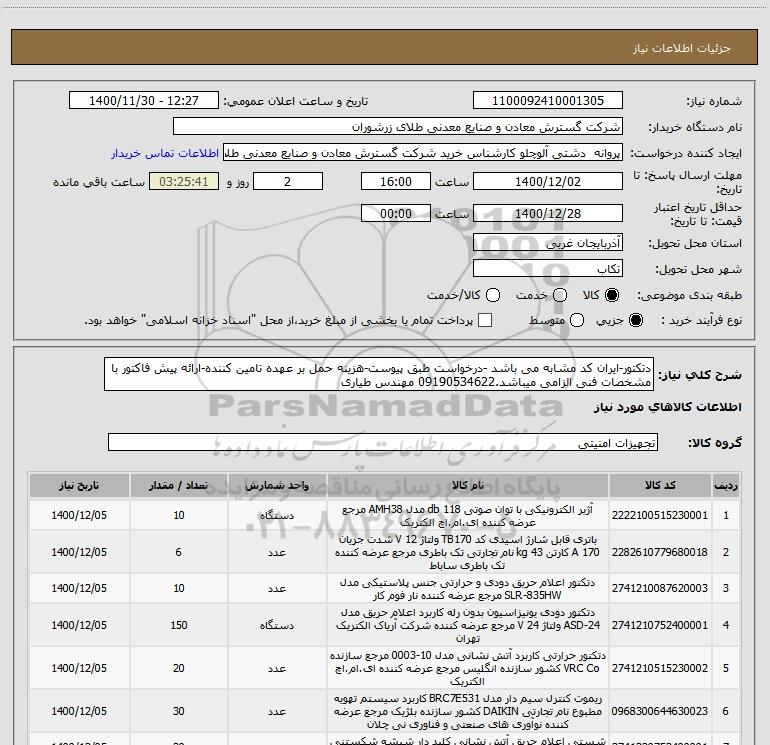Click item code 222100515230001
Image resolution: width=770 pixels, height=745 pixels.
[x=660, y=515]
